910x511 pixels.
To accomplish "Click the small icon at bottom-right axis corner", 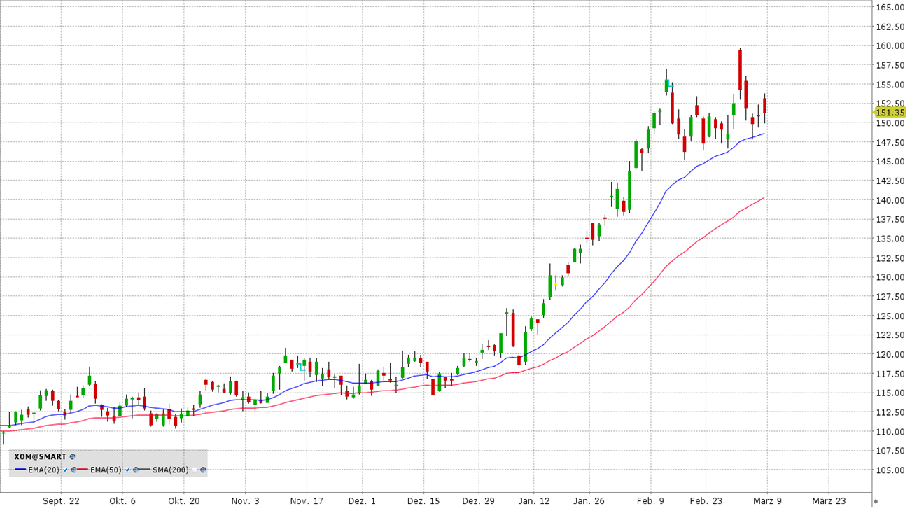I will [876, 499].
